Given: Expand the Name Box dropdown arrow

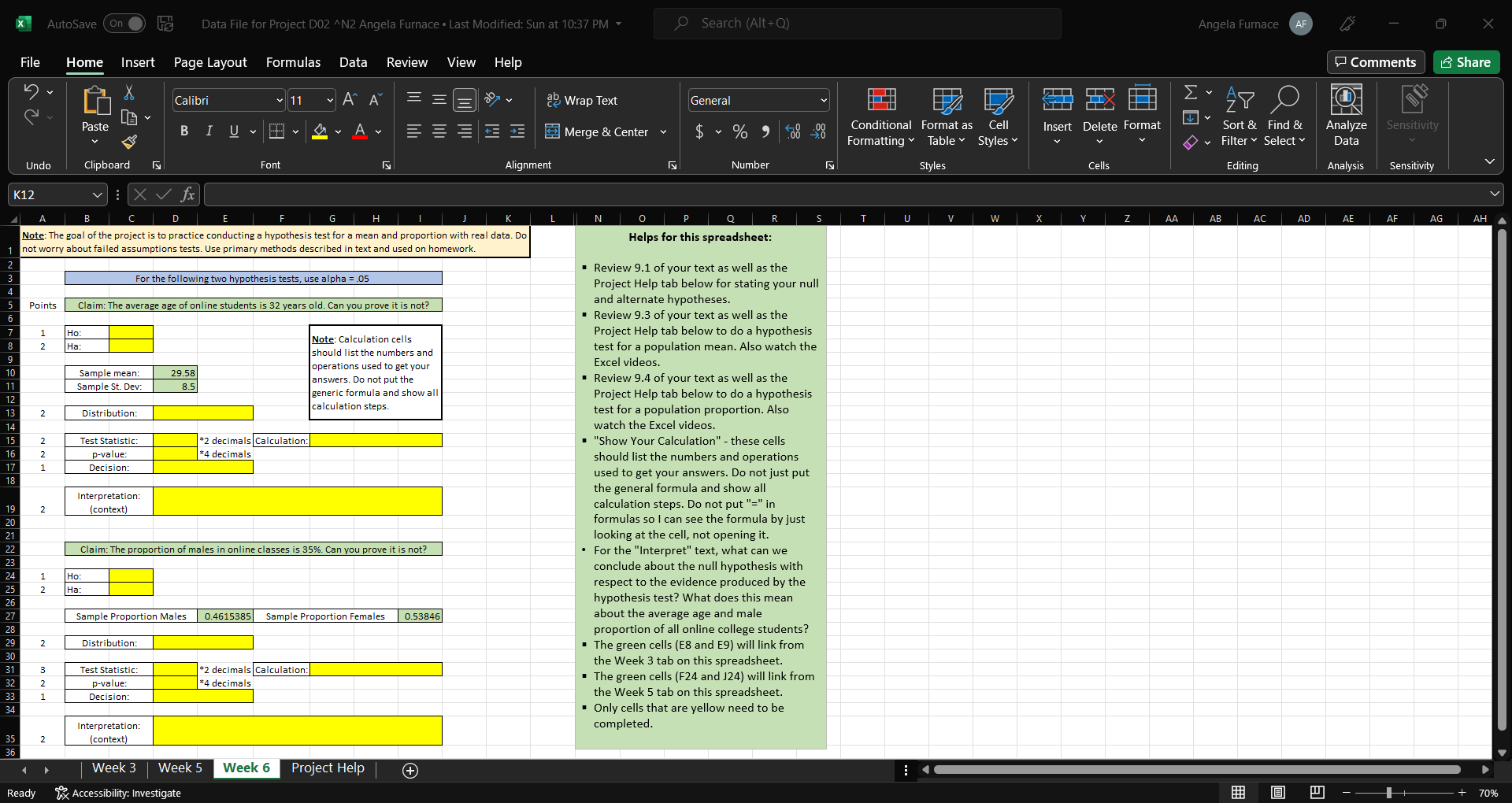Looking at the screenshot, I should [97, 194].
